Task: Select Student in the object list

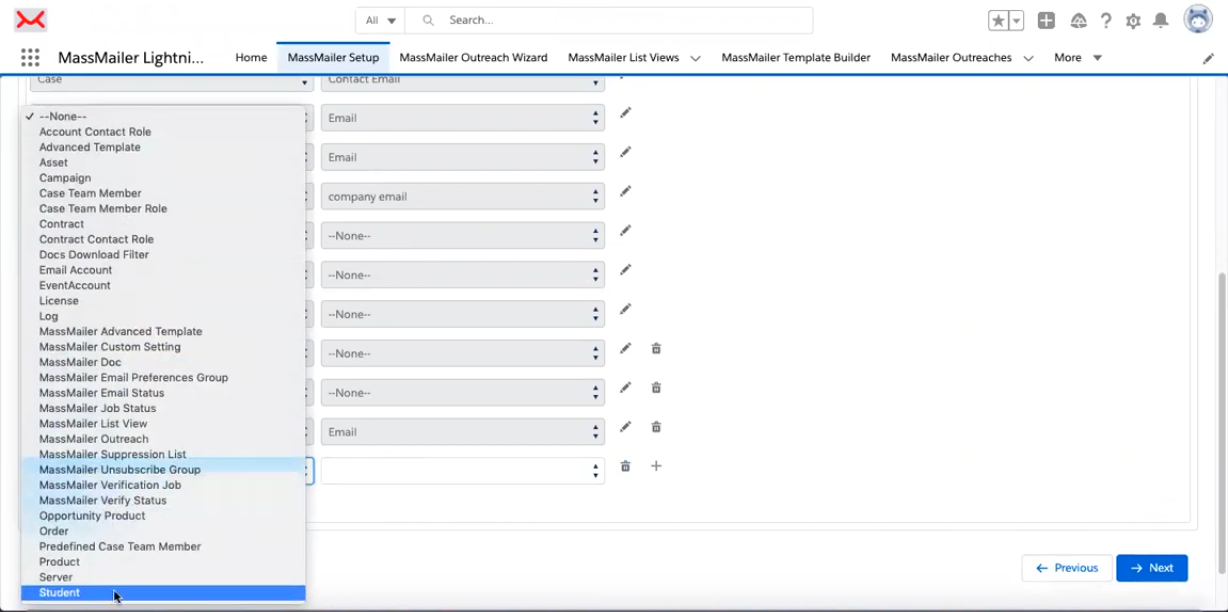Action: [x=163, y=593]
